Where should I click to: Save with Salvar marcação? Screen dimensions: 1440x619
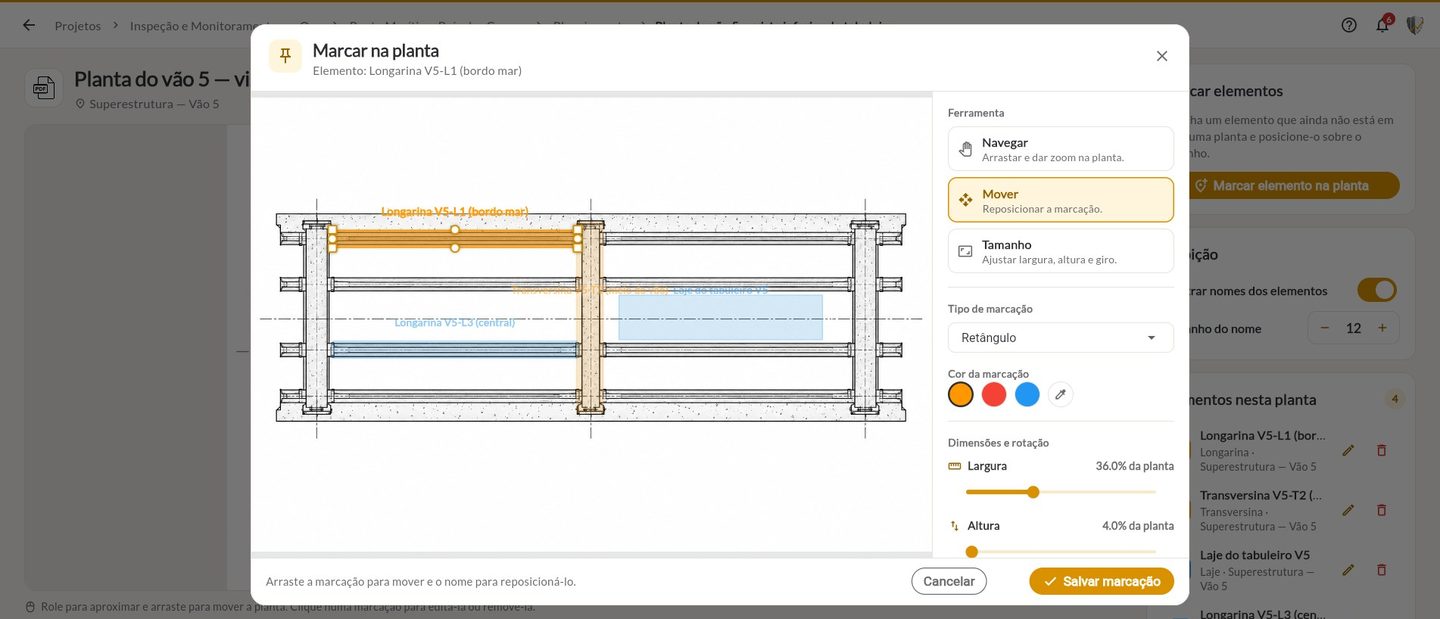tap(1102, 581)
